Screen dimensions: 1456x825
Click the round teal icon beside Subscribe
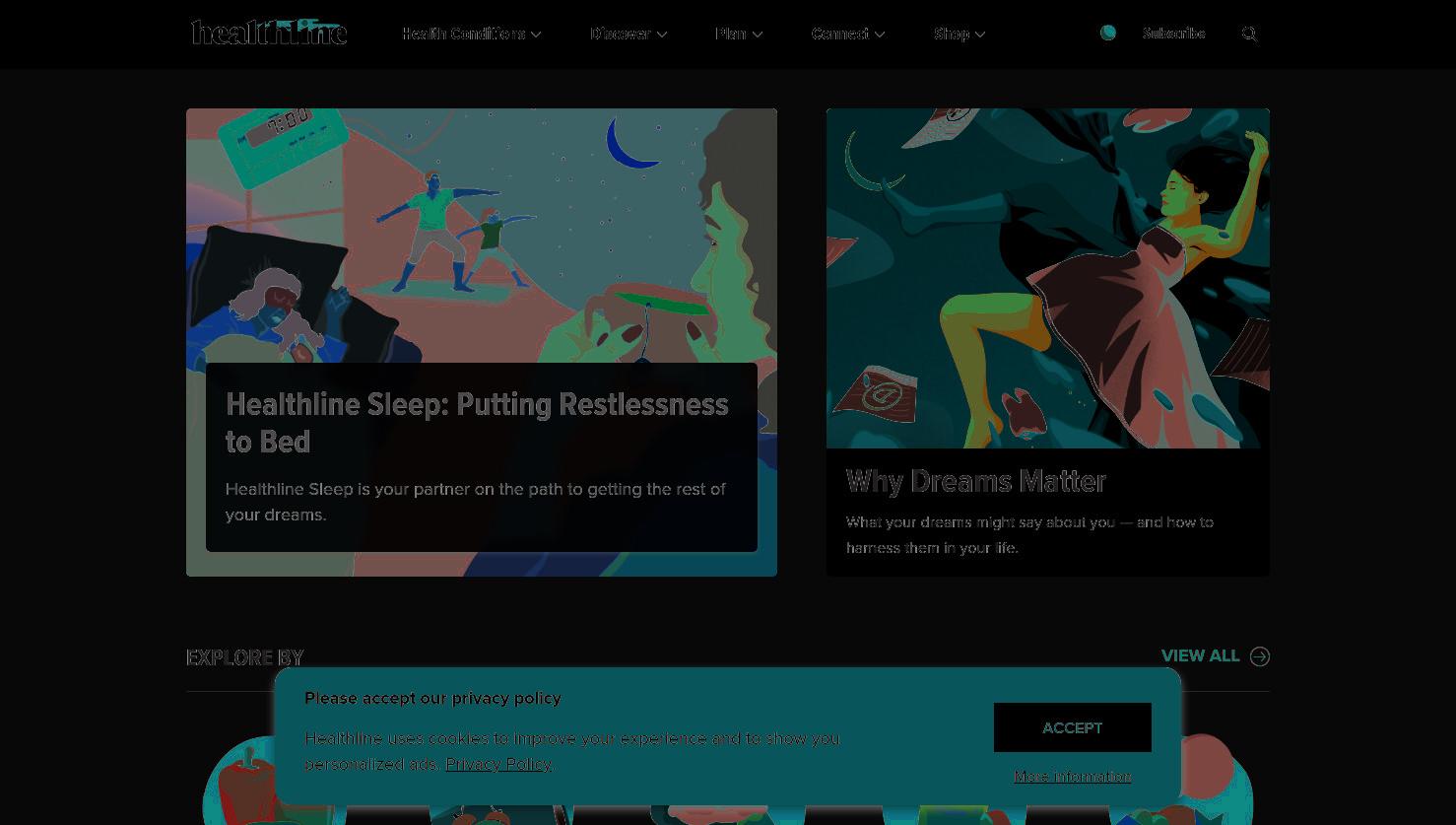point(1108,34)
